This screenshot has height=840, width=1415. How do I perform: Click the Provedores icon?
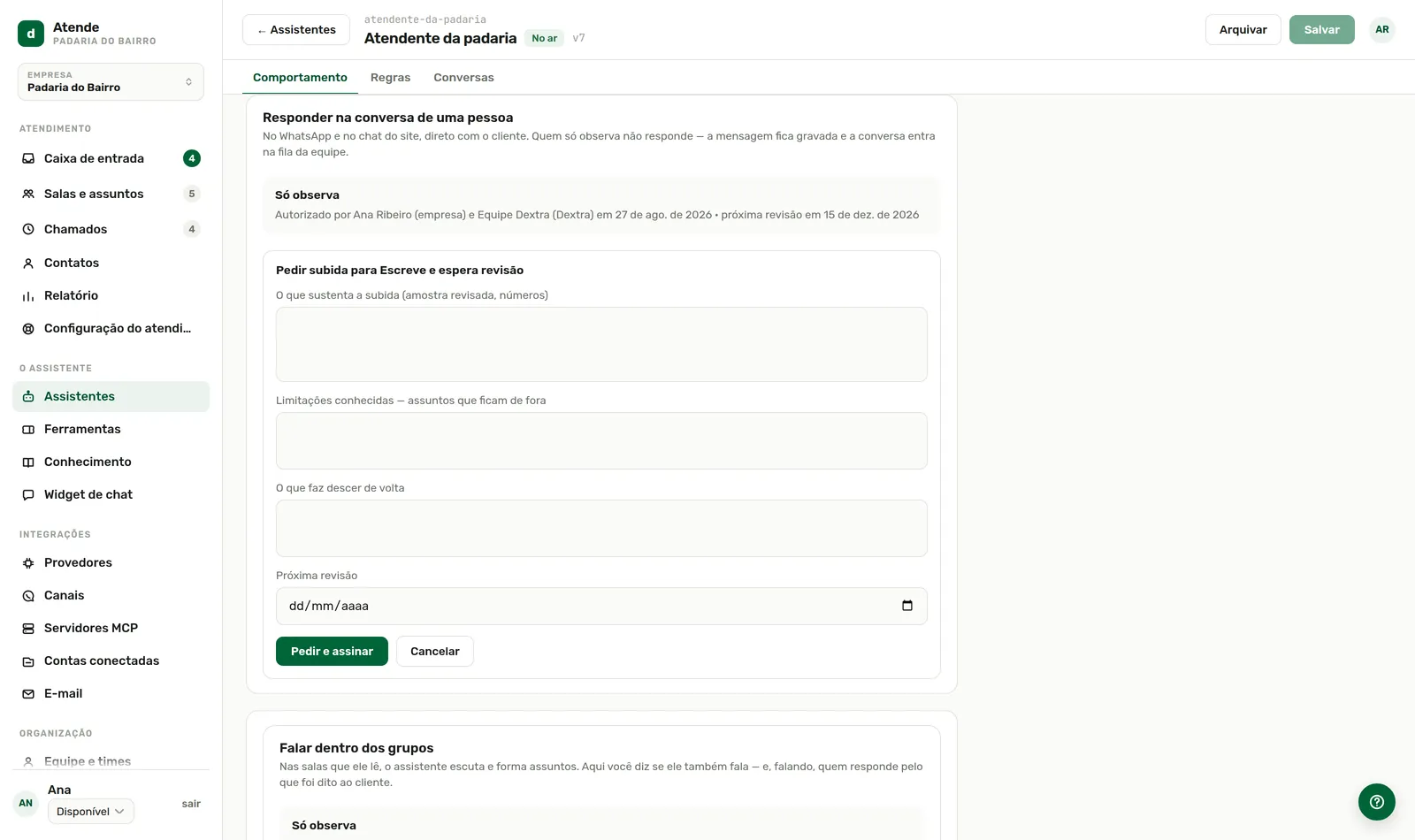[x=28, y=562]
